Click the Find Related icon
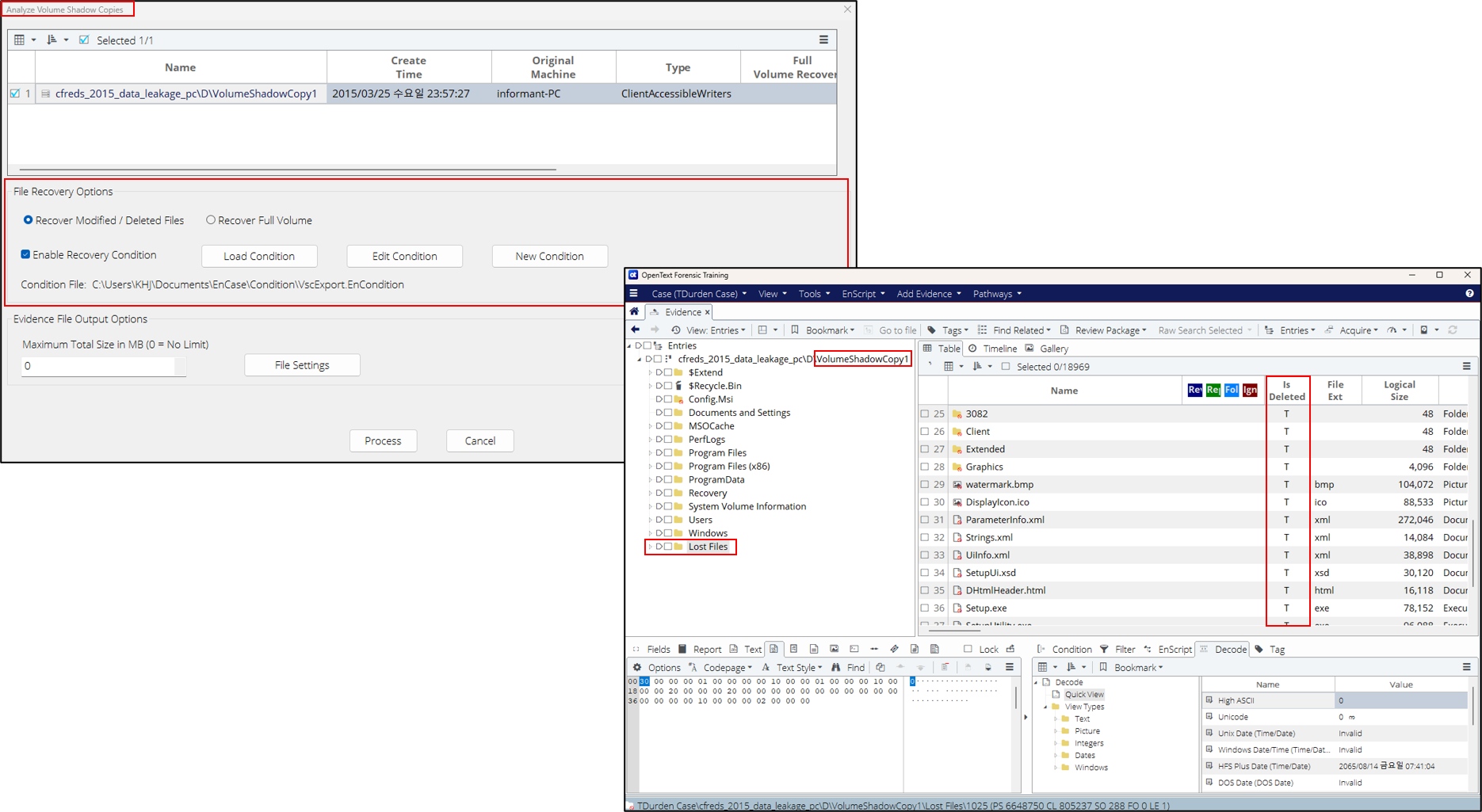 [983, 330]
